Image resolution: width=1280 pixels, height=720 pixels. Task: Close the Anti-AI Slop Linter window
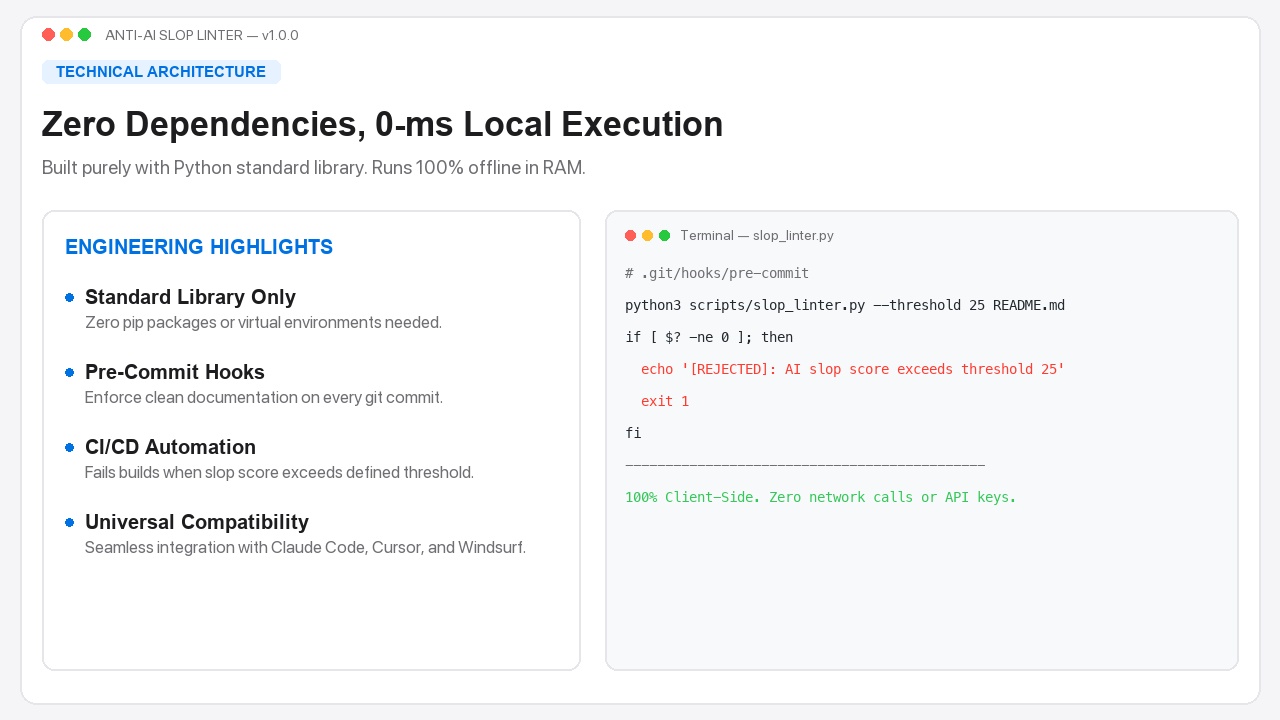pyautogui.click(x=48, y=35)
